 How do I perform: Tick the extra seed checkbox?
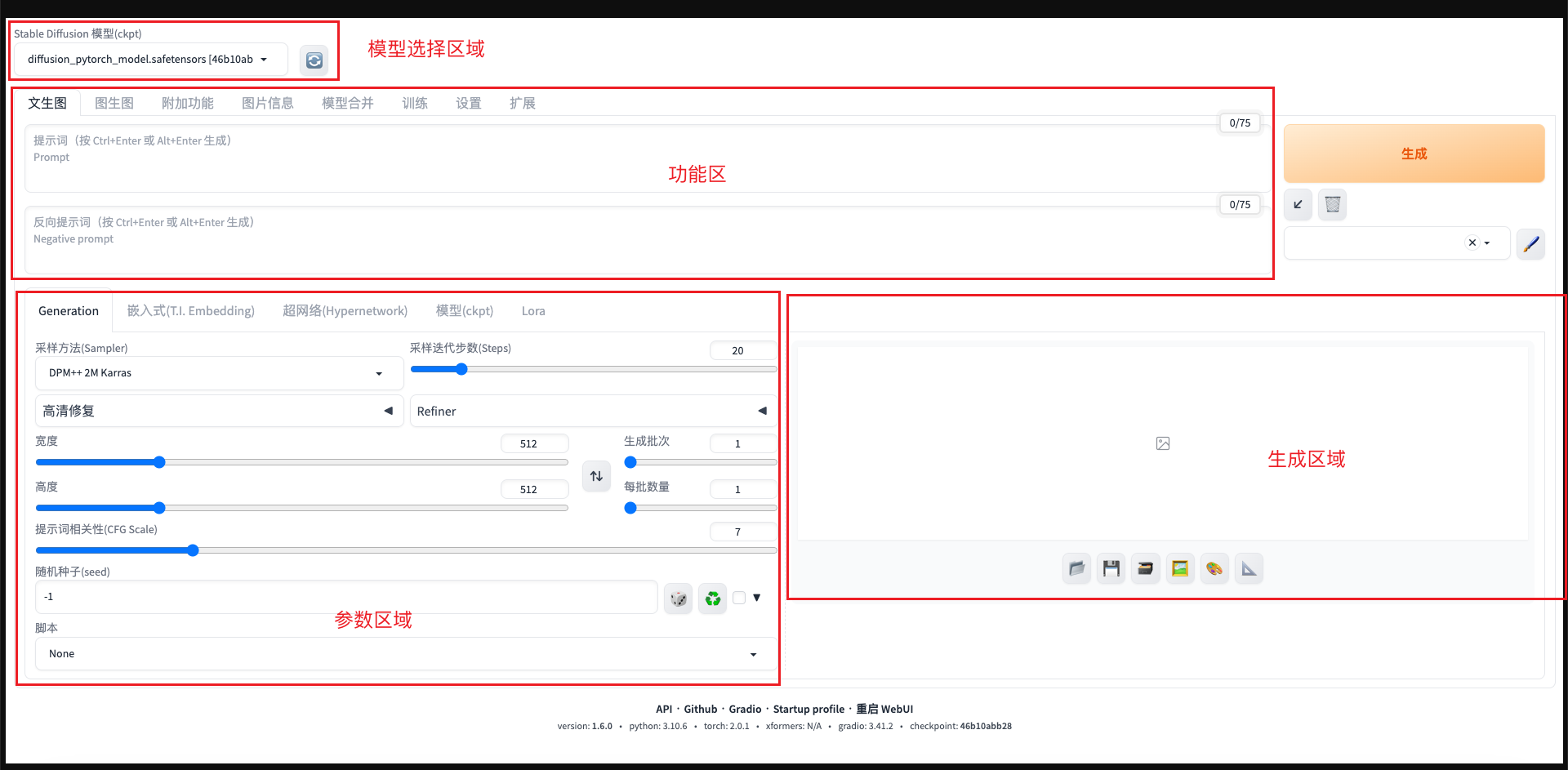click(739, 598)
